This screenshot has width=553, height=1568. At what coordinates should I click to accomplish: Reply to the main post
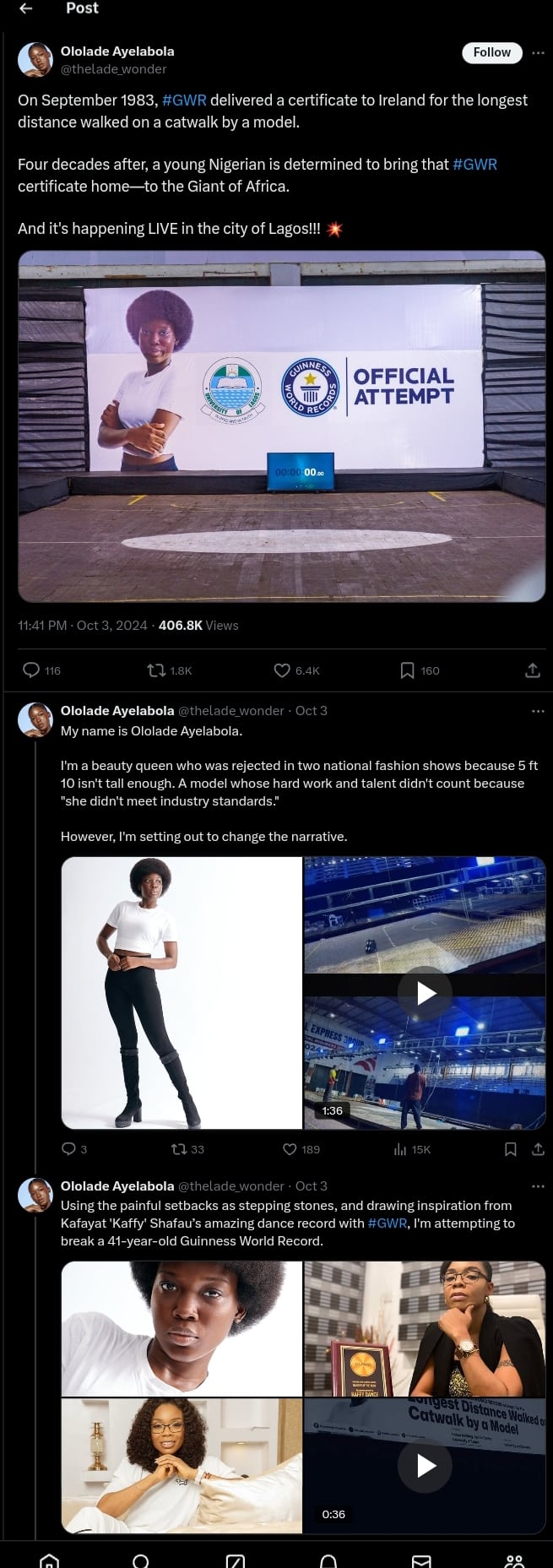point(31,670)
